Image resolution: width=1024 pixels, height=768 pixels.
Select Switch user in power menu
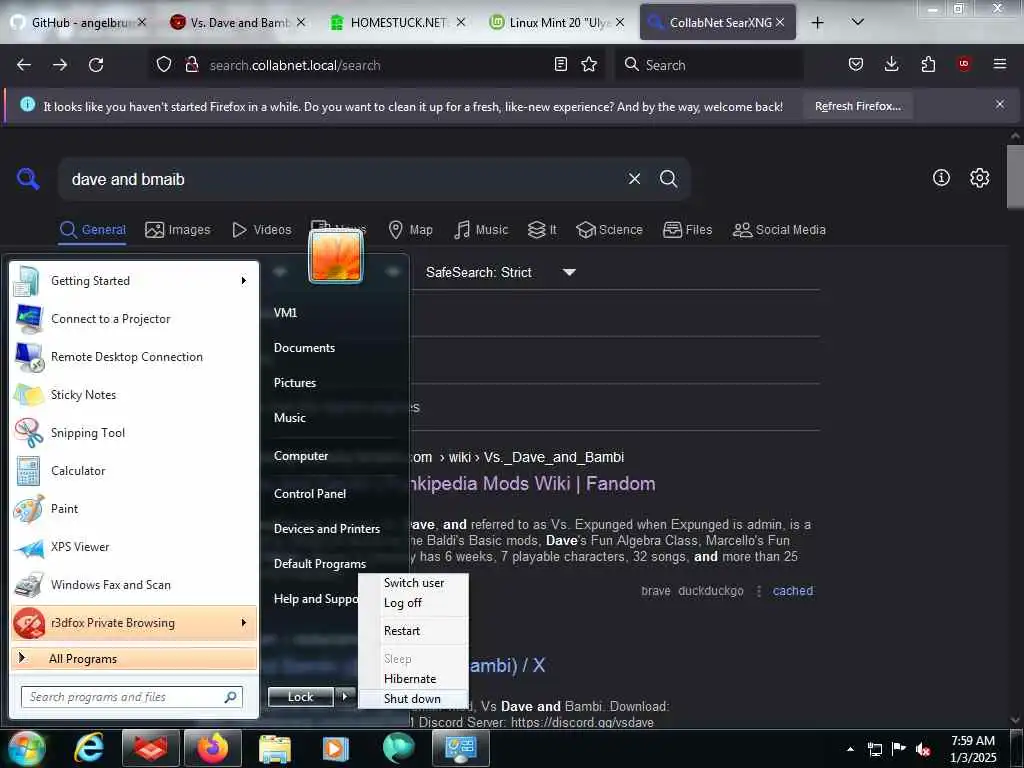pos(413,583)
